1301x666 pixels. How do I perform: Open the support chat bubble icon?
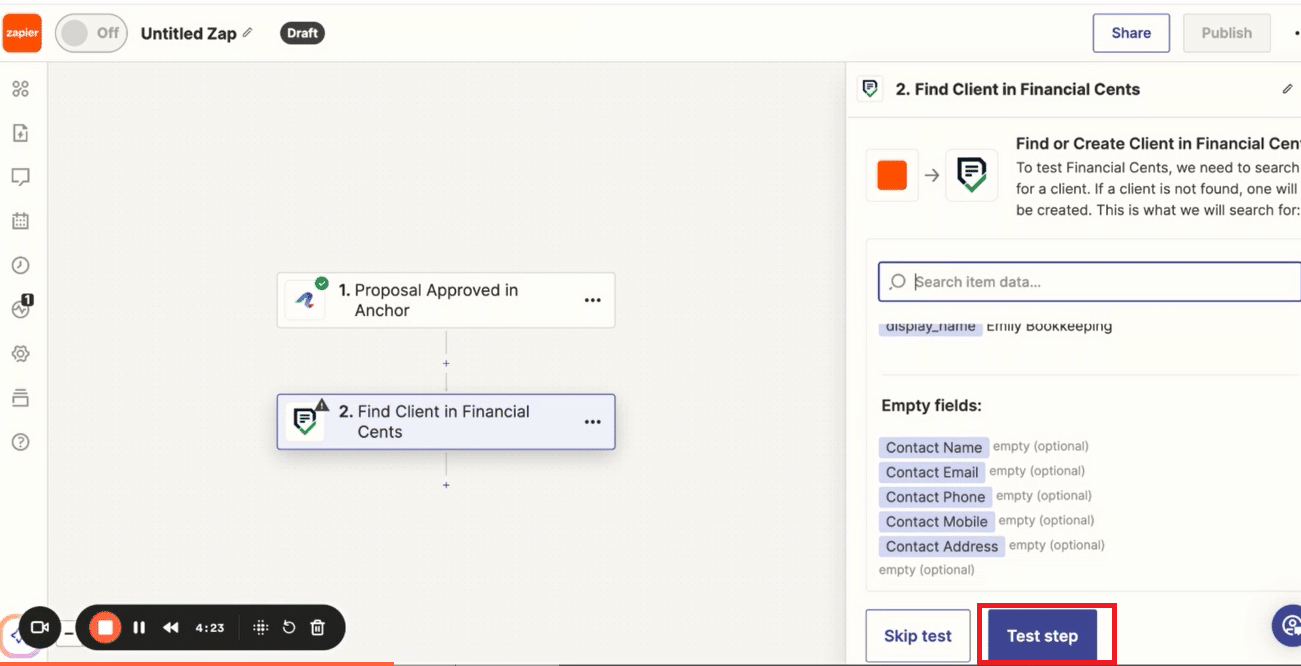click(1288, 626)
